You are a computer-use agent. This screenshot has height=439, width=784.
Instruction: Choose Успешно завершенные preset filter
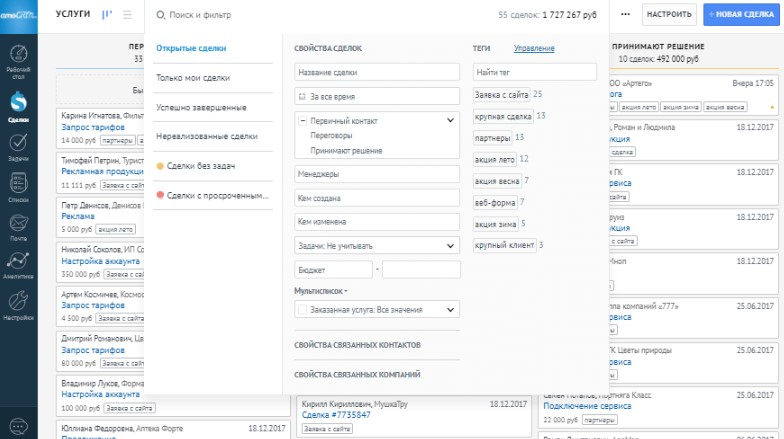point(201,107)
